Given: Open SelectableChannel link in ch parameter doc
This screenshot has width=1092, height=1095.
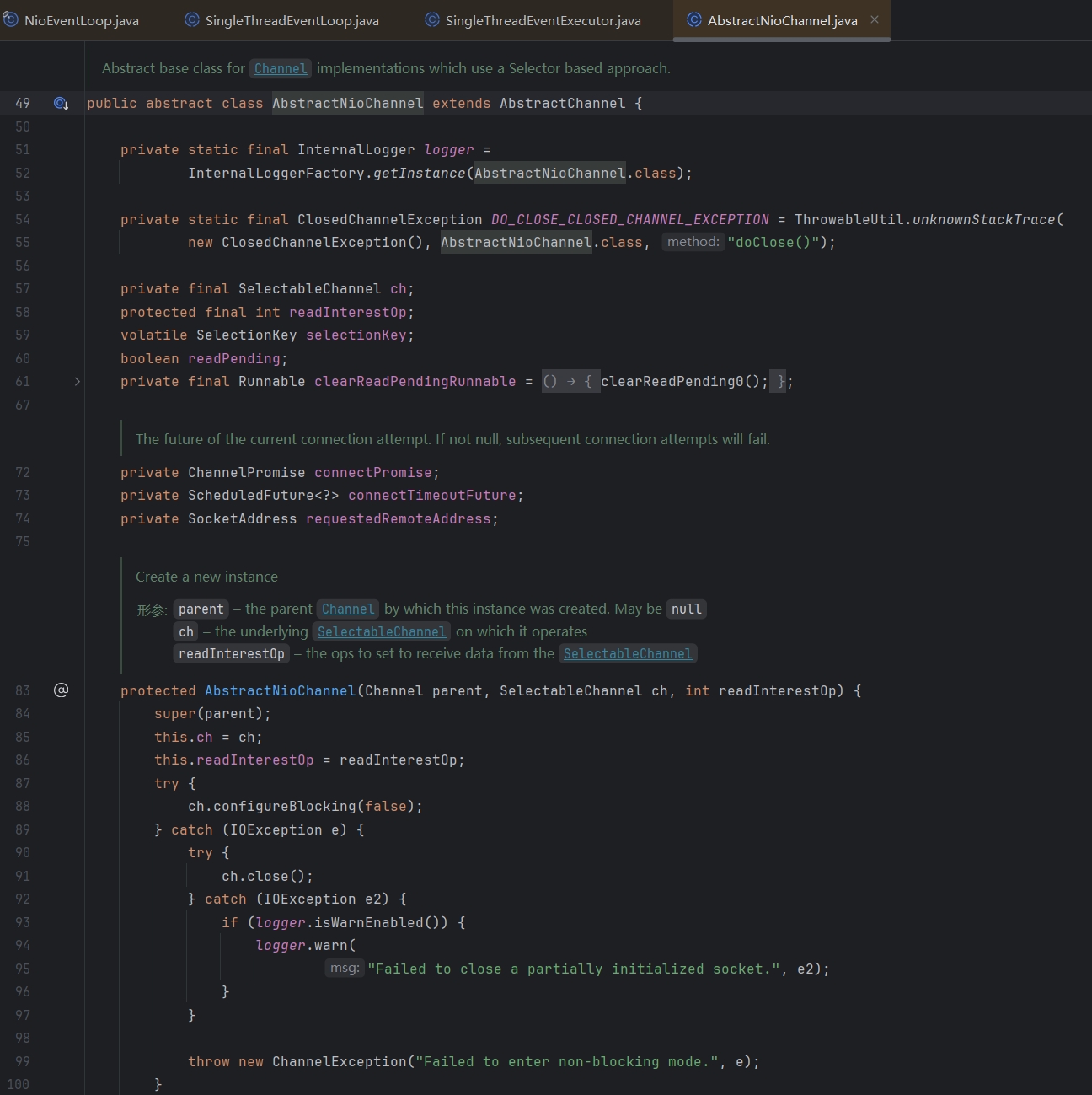Looking at the screenshot, I should tap(382, 631).
